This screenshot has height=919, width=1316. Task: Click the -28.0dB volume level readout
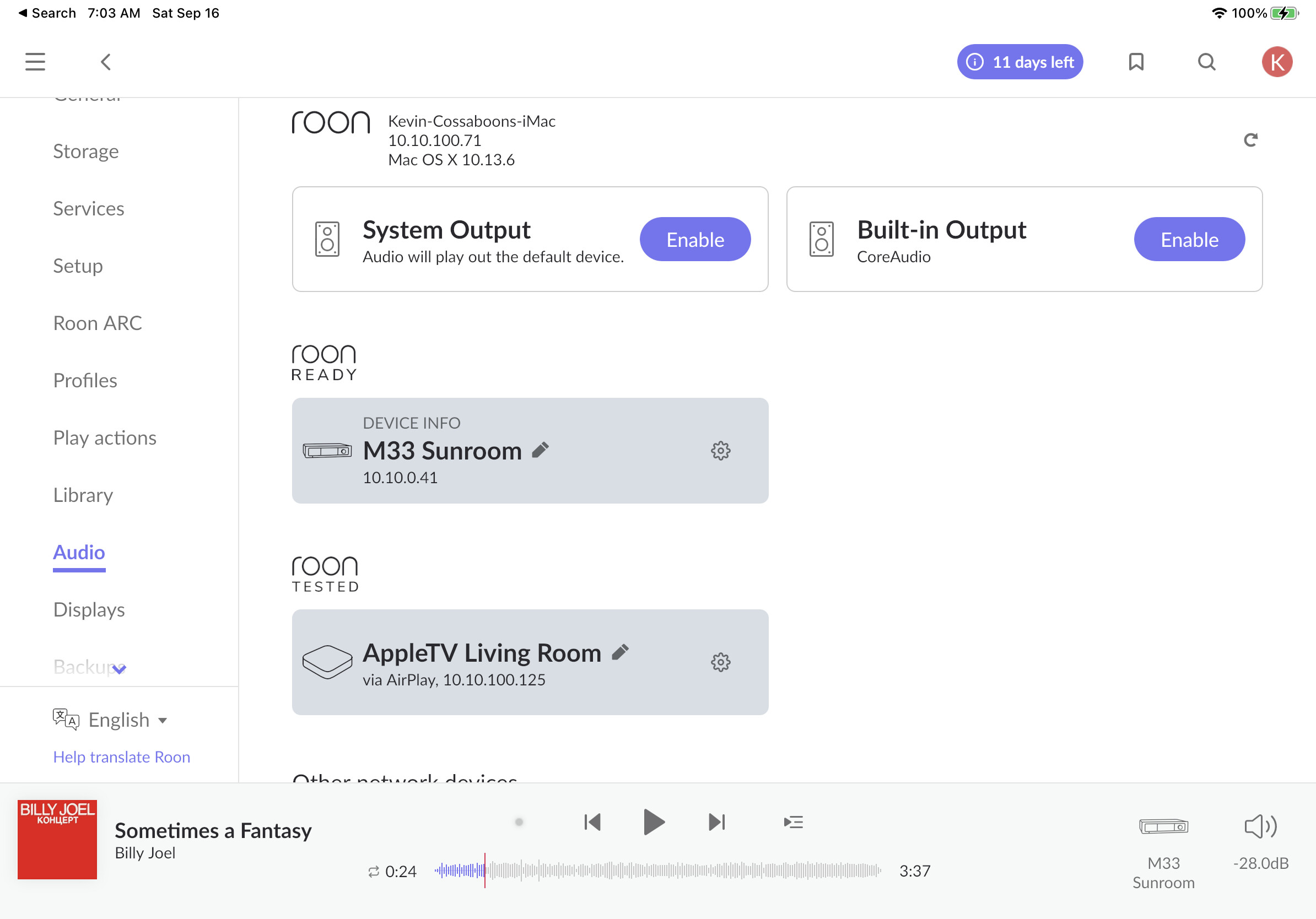(1260, 863)
